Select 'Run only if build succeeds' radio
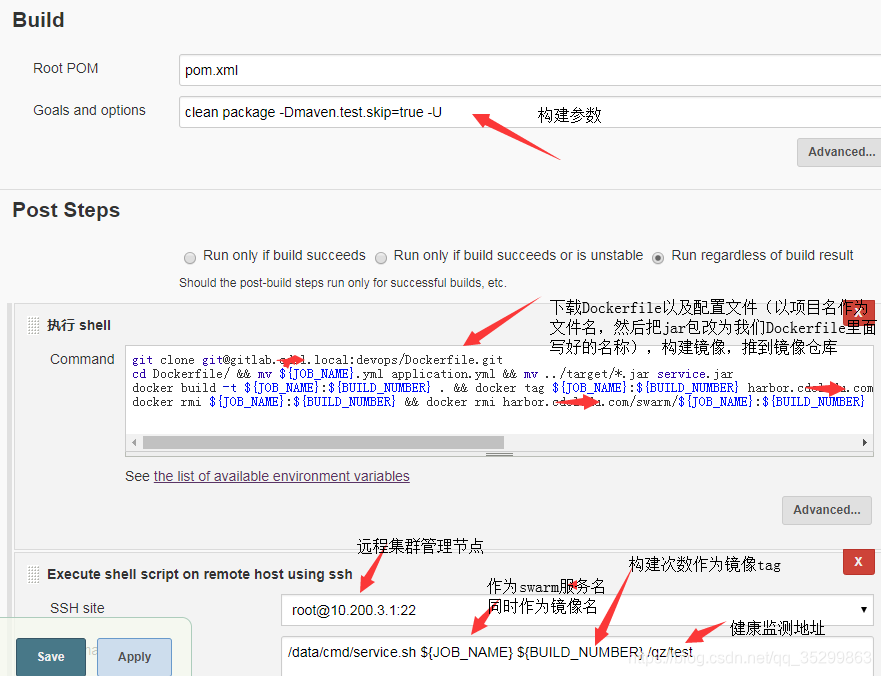This screenshot has height=676, width=881. pyautogui.click(x=190, y=257)
